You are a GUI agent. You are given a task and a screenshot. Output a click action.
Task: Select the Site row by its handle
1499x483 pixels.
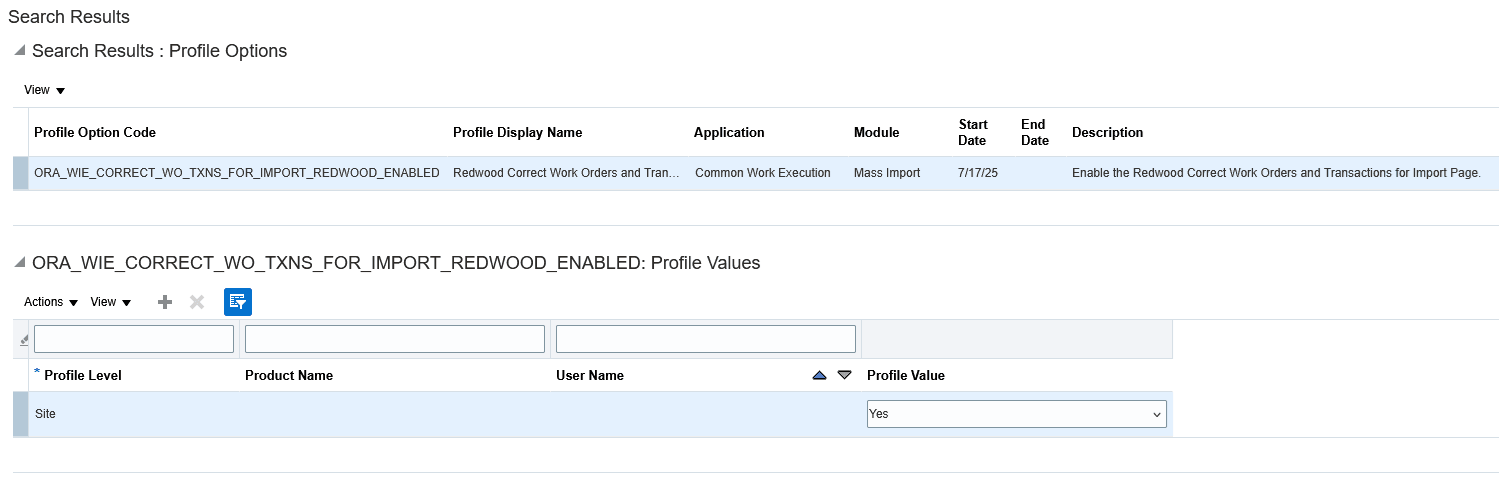click(20, 414)
